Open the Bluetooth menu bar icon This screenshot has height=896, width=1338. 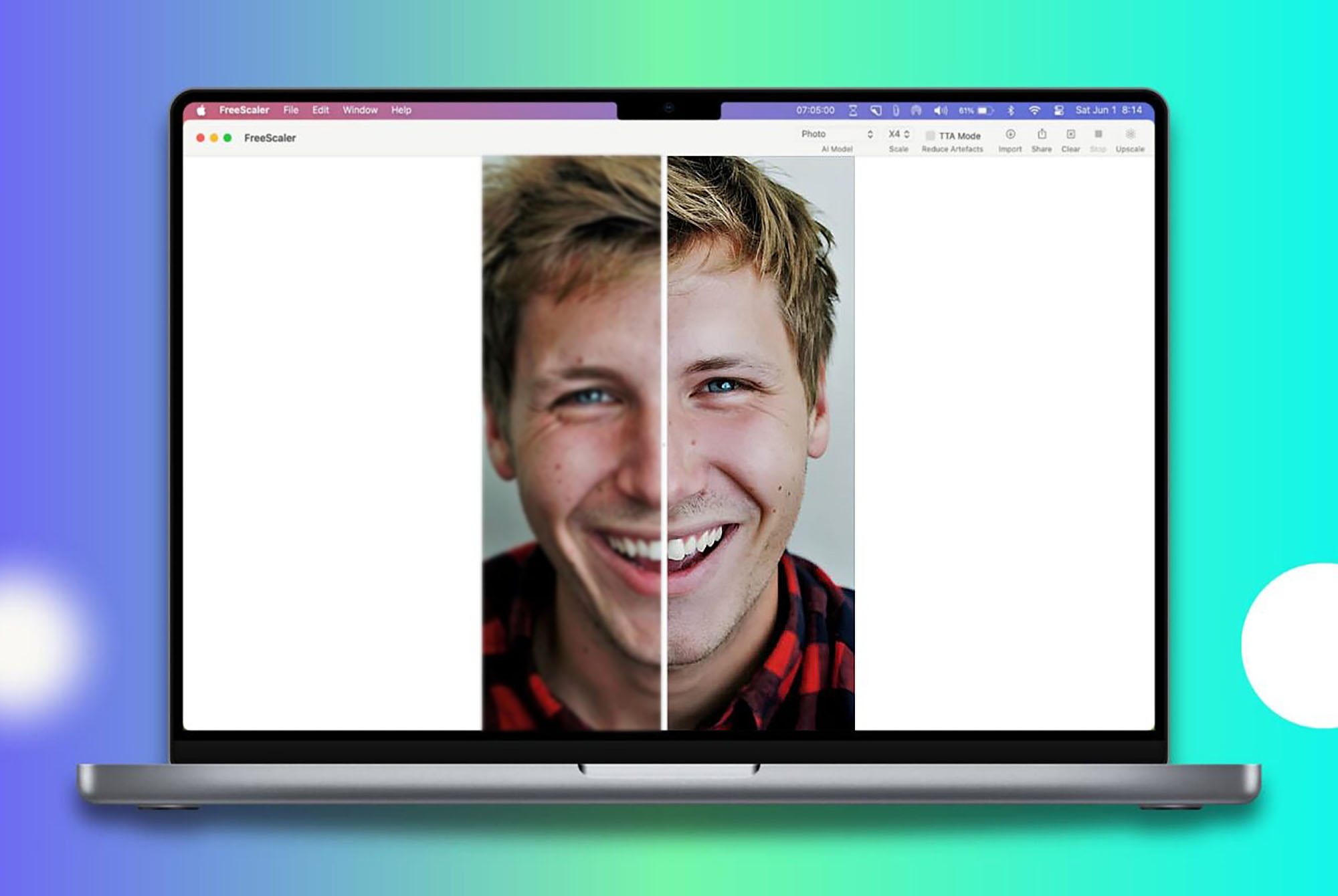point(1011,110)
